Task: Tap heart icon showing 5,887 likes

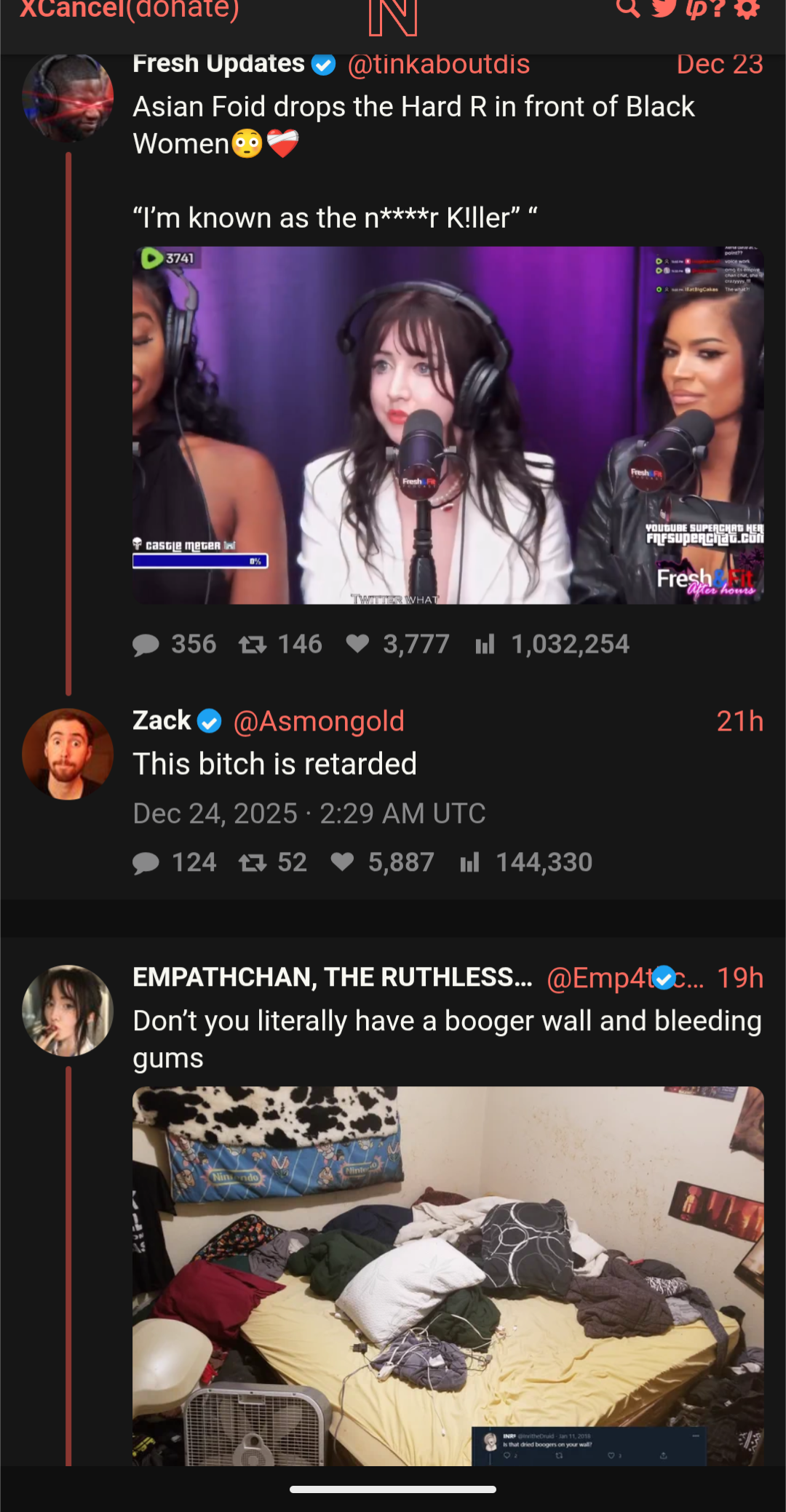Action: tap(342, 862)
